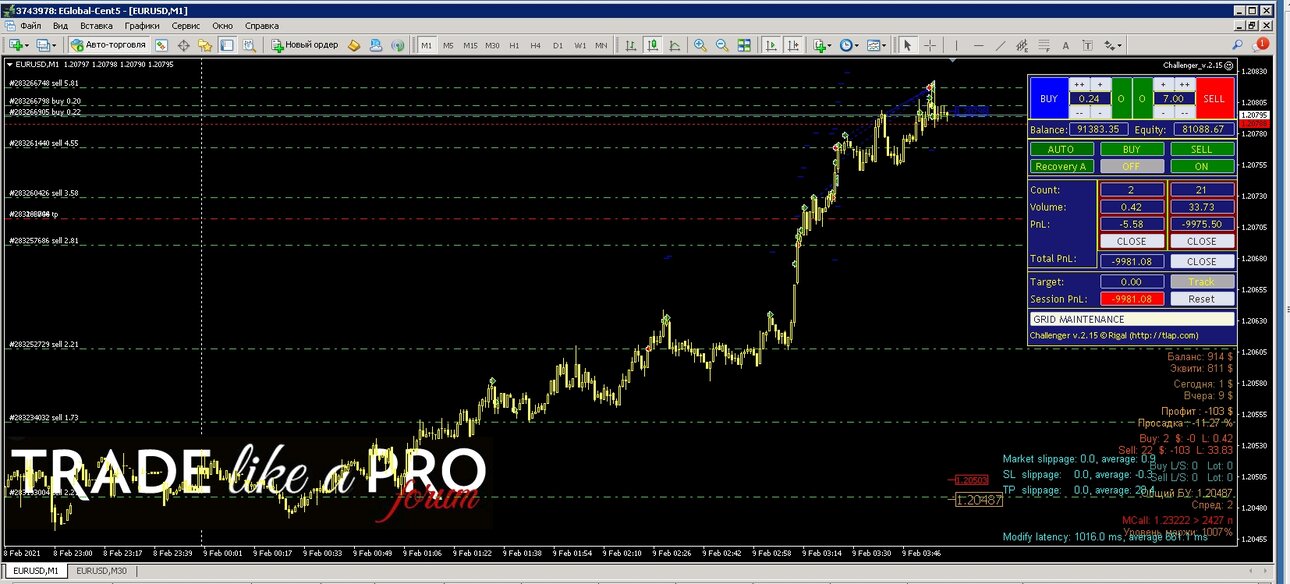Switch timeframe to M30

(492, 45)
